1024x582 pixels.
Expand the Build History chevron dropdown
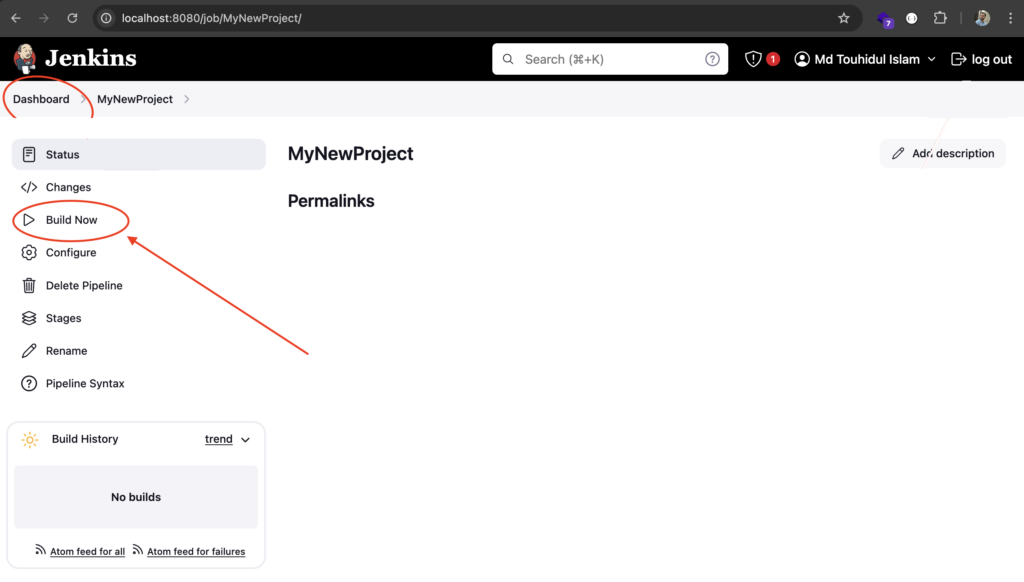click(x=246, y=440)
